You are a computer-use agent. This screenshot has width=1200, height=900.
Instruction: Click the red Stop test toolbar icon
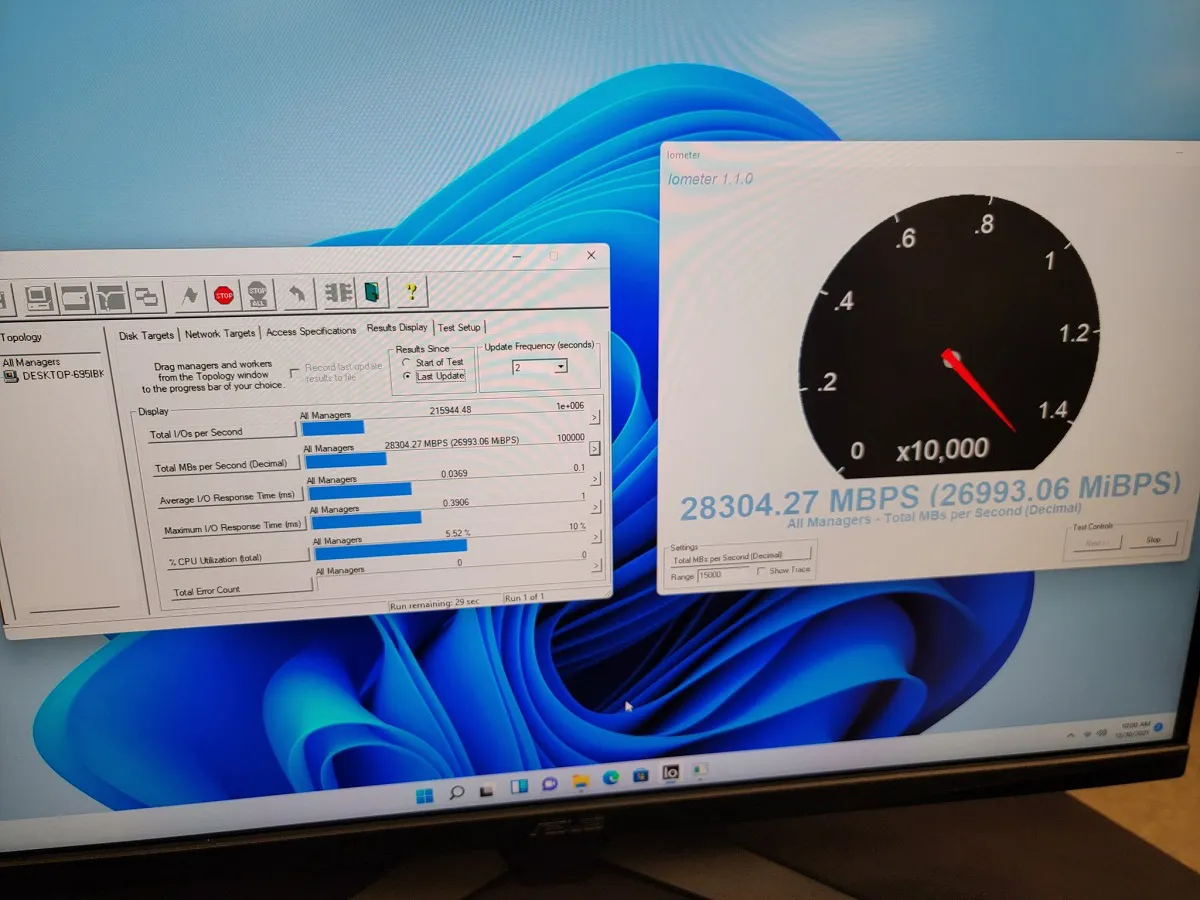pos(223,295)
